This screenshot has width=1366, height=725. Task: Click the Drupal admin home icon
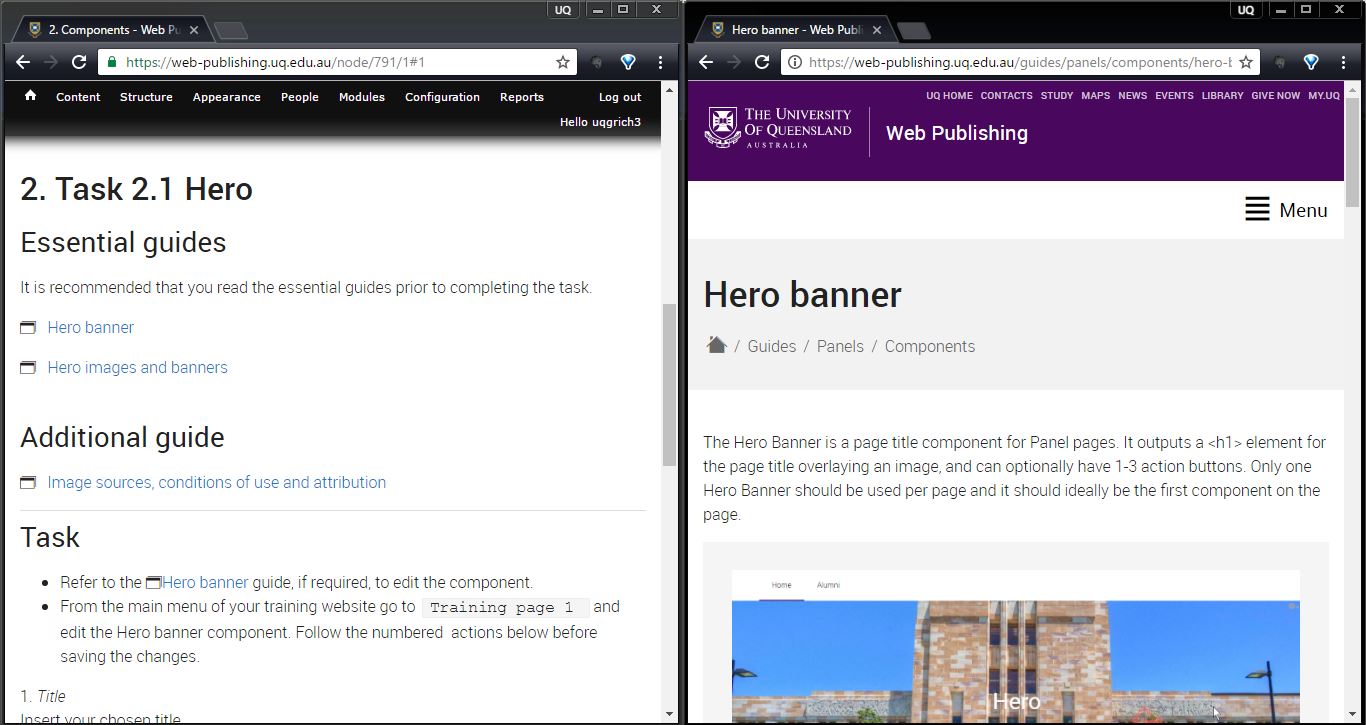point(31,96)
